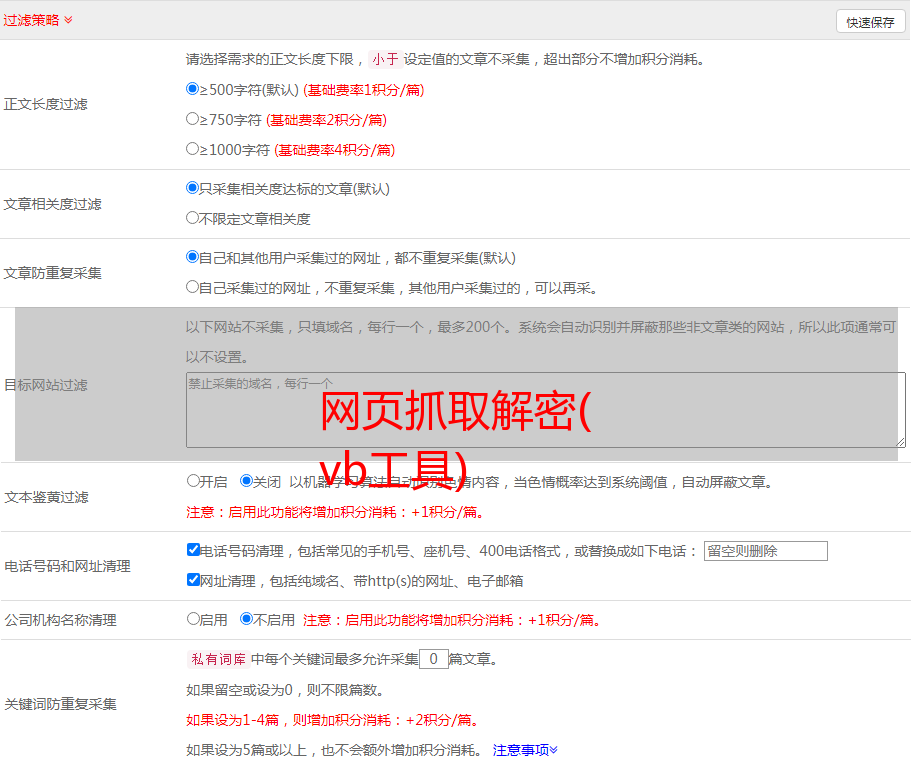Screen dimensions: 912x768
Task: Select 自己和其他用户采集过的网址 no-repeat option
Action: pyautogui.click(x=193, y=257)
